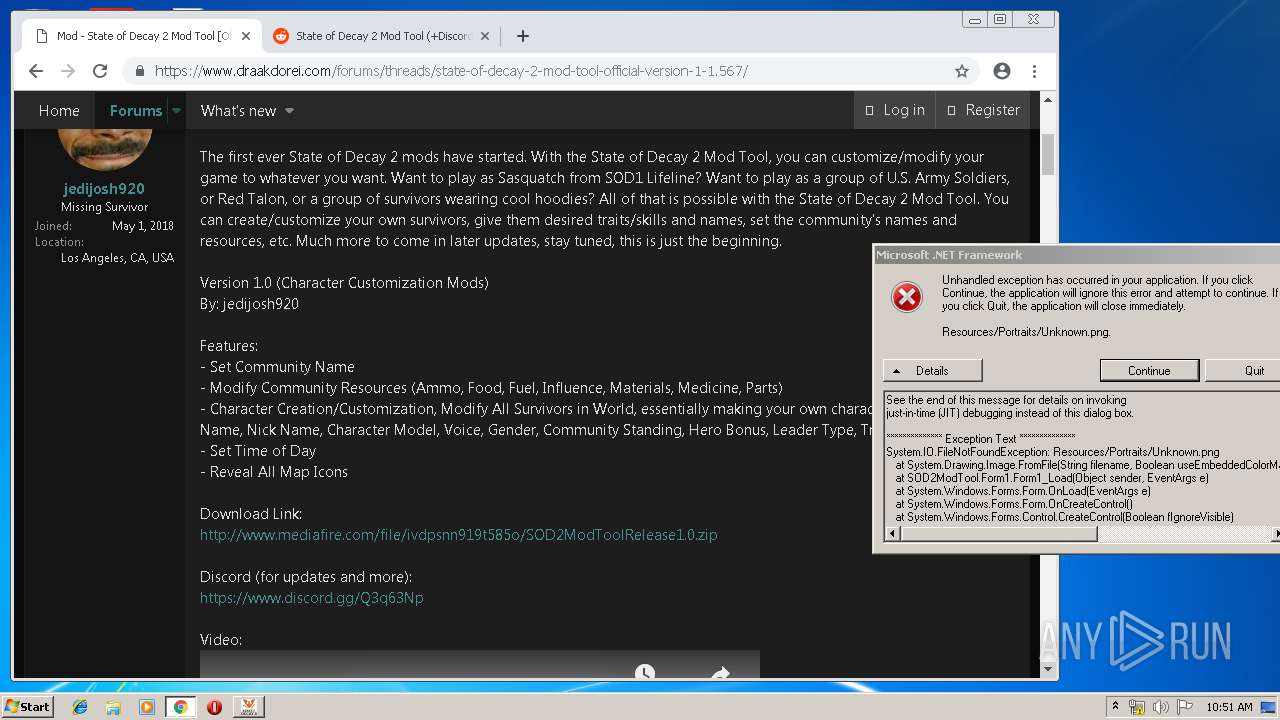This screenshot has width=1280, height=720.
Task: Click the browser vertical scrollbar thumb
Action: coord(1048,154)
